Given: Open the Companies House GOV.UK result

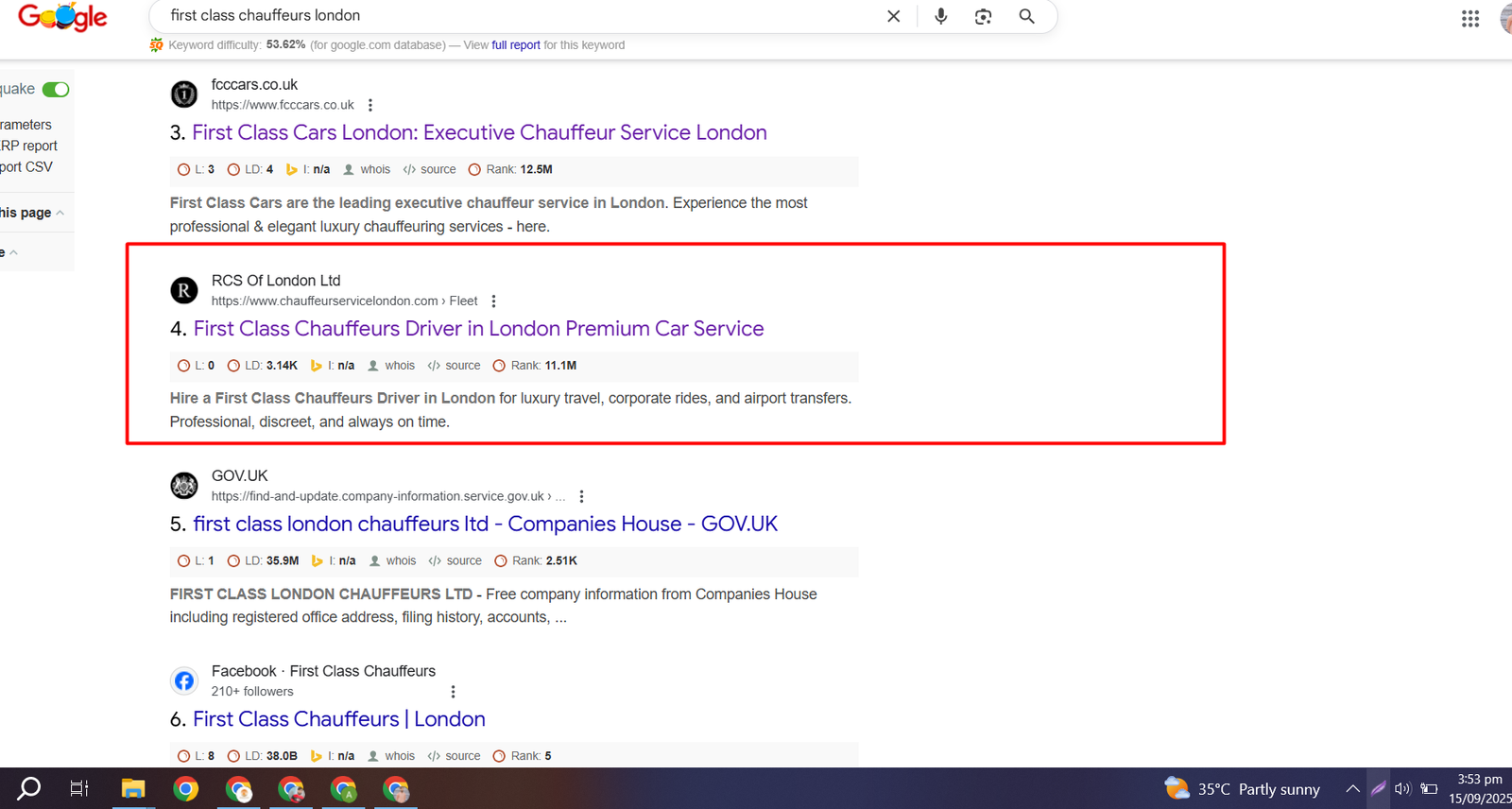Looking at the screenshot, I should 485,524.
